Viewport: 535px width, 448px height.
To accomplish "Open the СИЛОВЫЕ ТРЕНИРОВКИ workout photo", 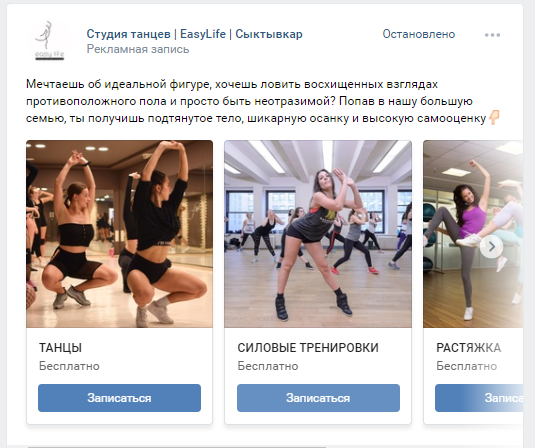I will pyautogui.click(x=318, y=234).
